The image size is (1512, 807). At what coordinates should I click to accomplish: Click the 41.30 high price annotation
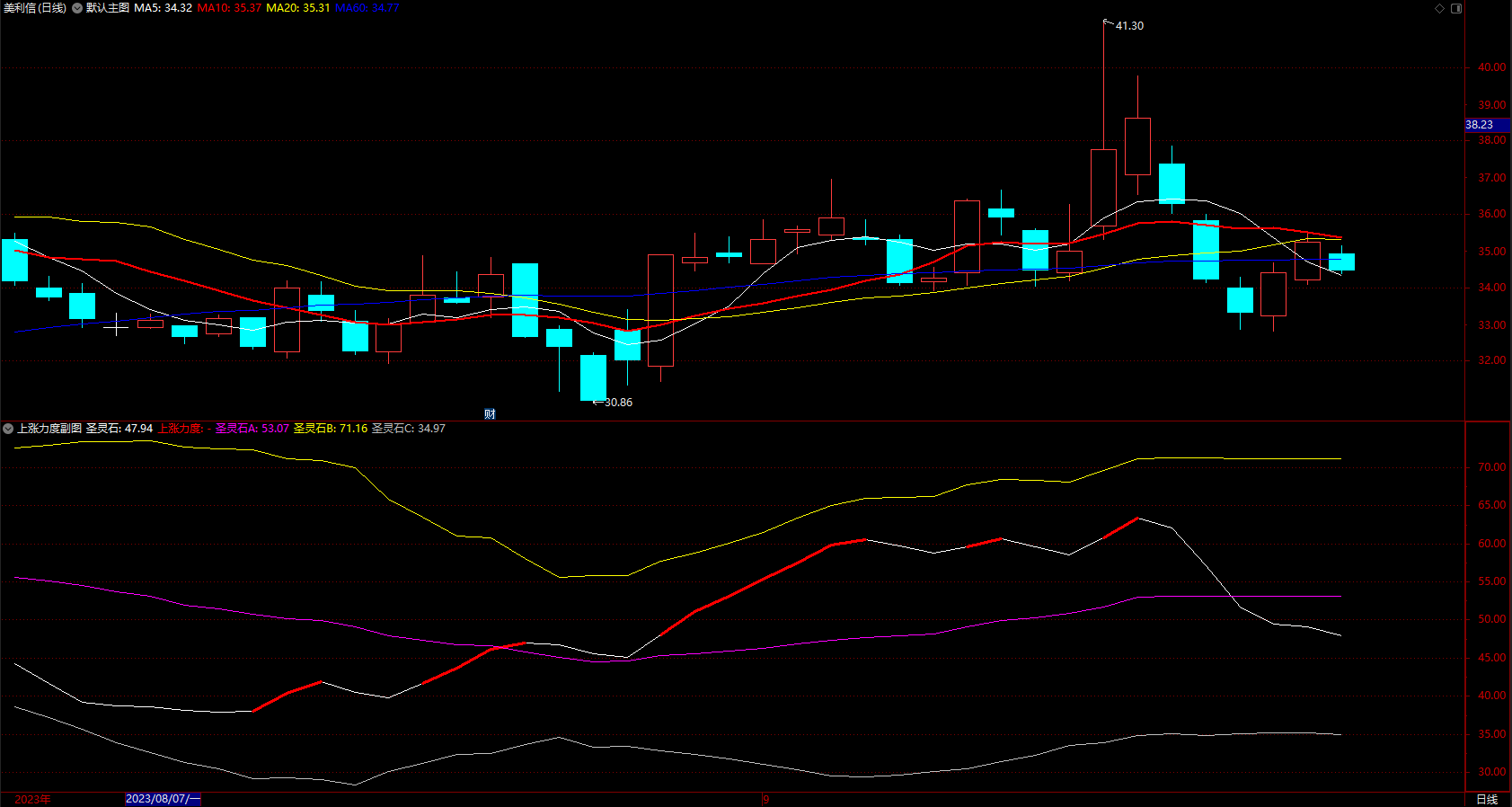point(1129,26)
